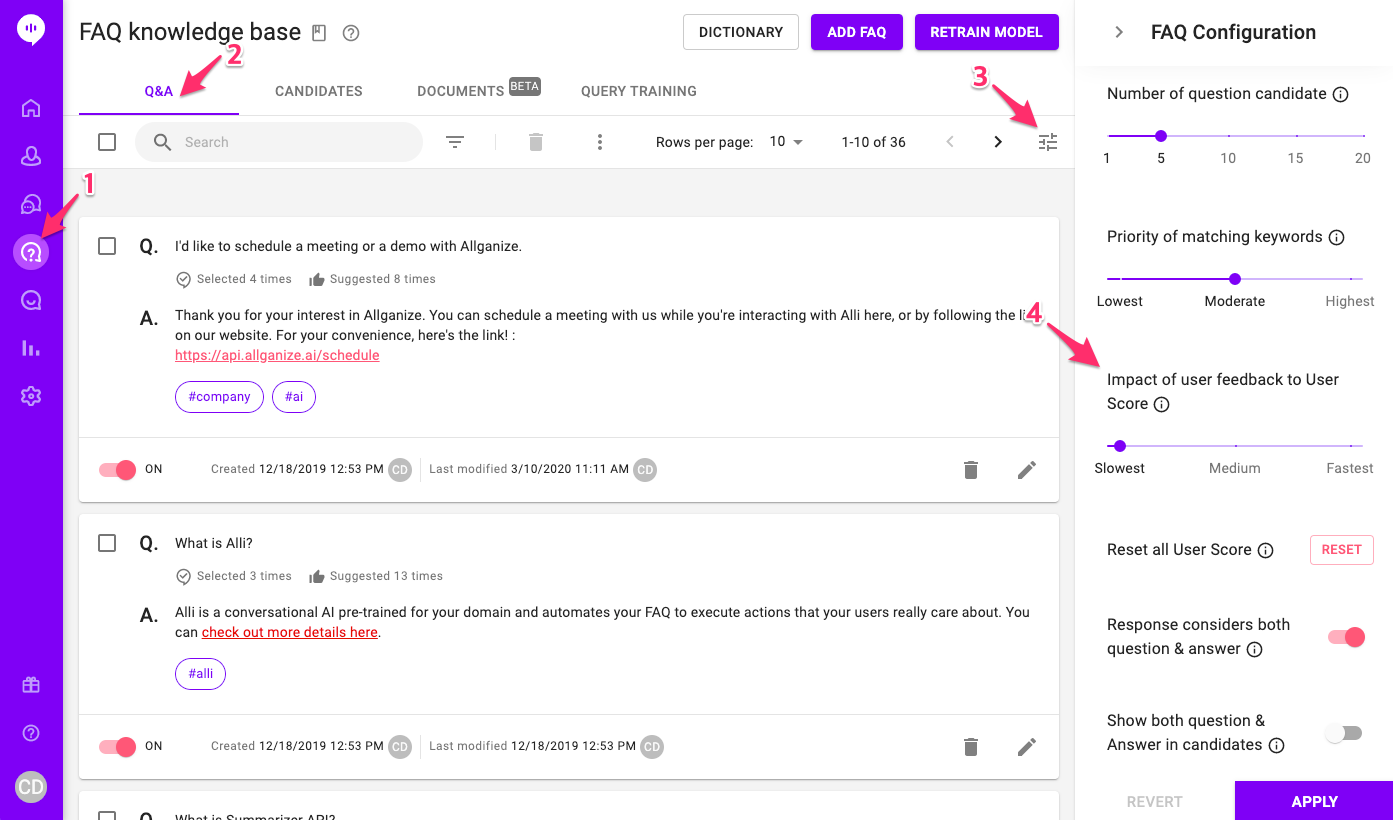The height and width of the screenshot is (820, 1393).
Task: Click info icon for Show both question & Answer
Action: click(x=1277, y=745)
